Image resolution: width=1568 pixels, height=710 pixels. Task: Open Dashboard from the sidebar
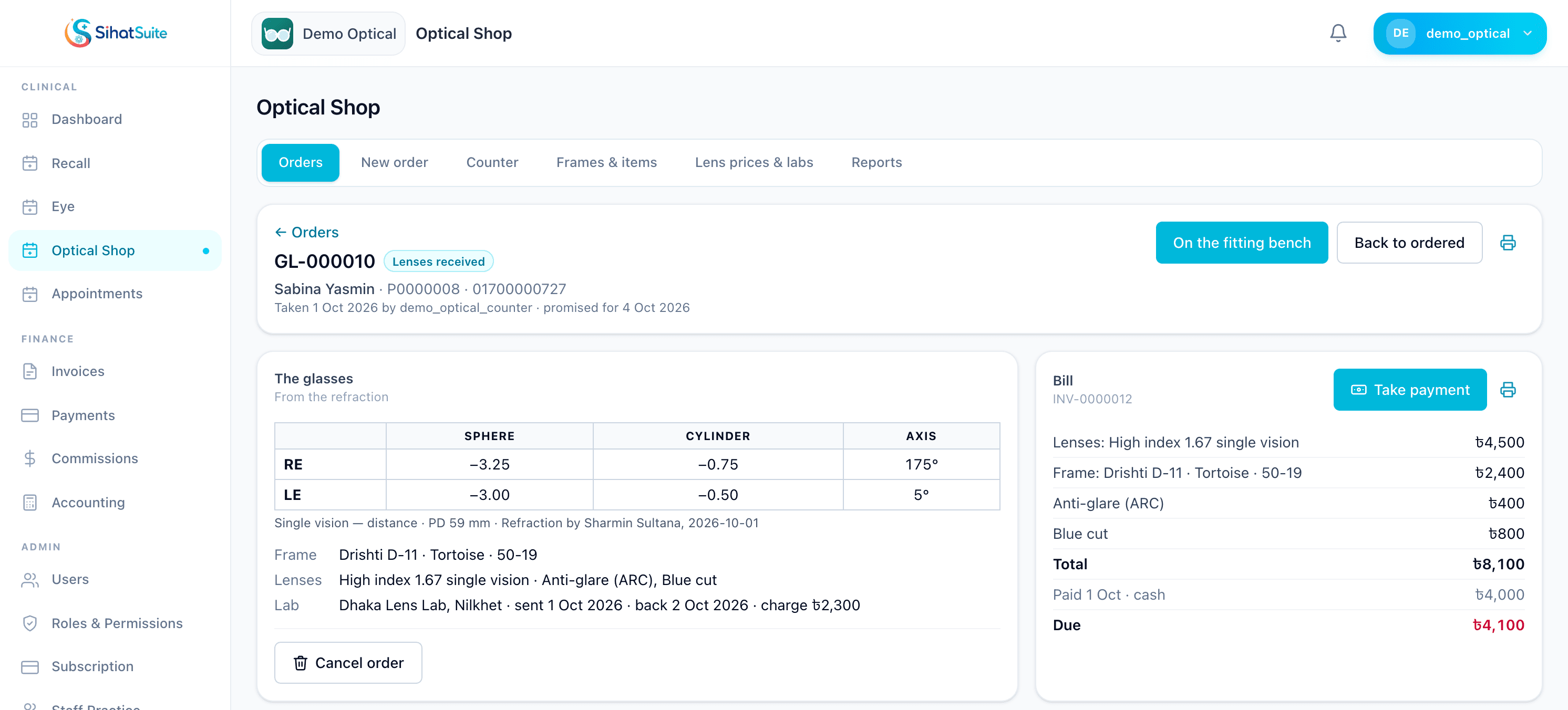coord(115,119)
